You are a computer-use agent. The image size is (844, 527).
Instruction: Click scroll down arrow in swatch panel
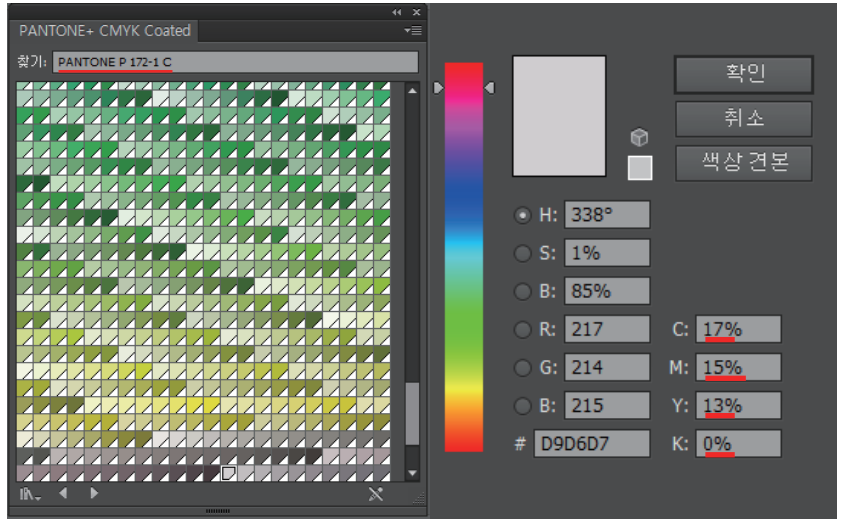[x=412, y=473]
